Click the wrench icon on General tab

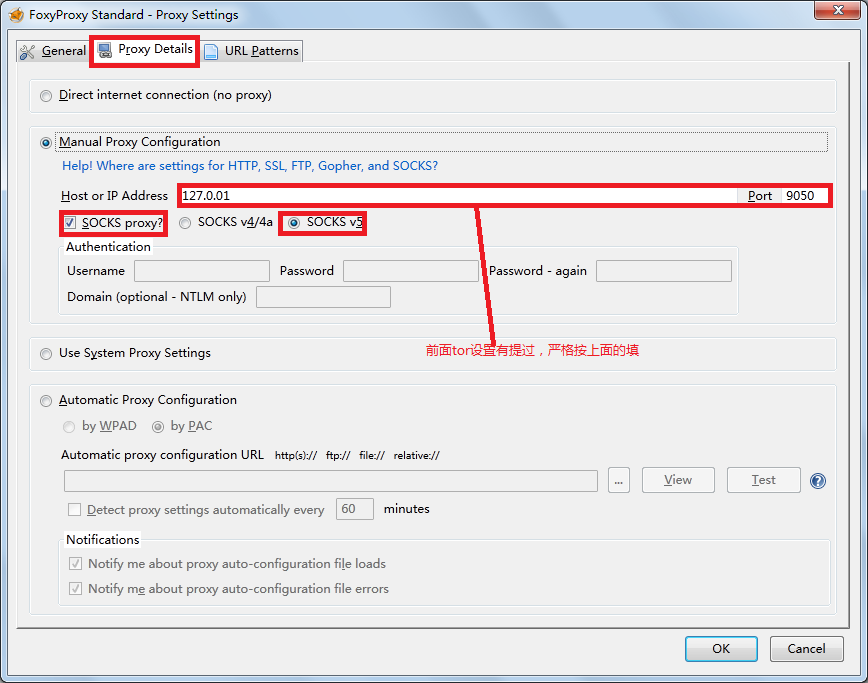28,51
